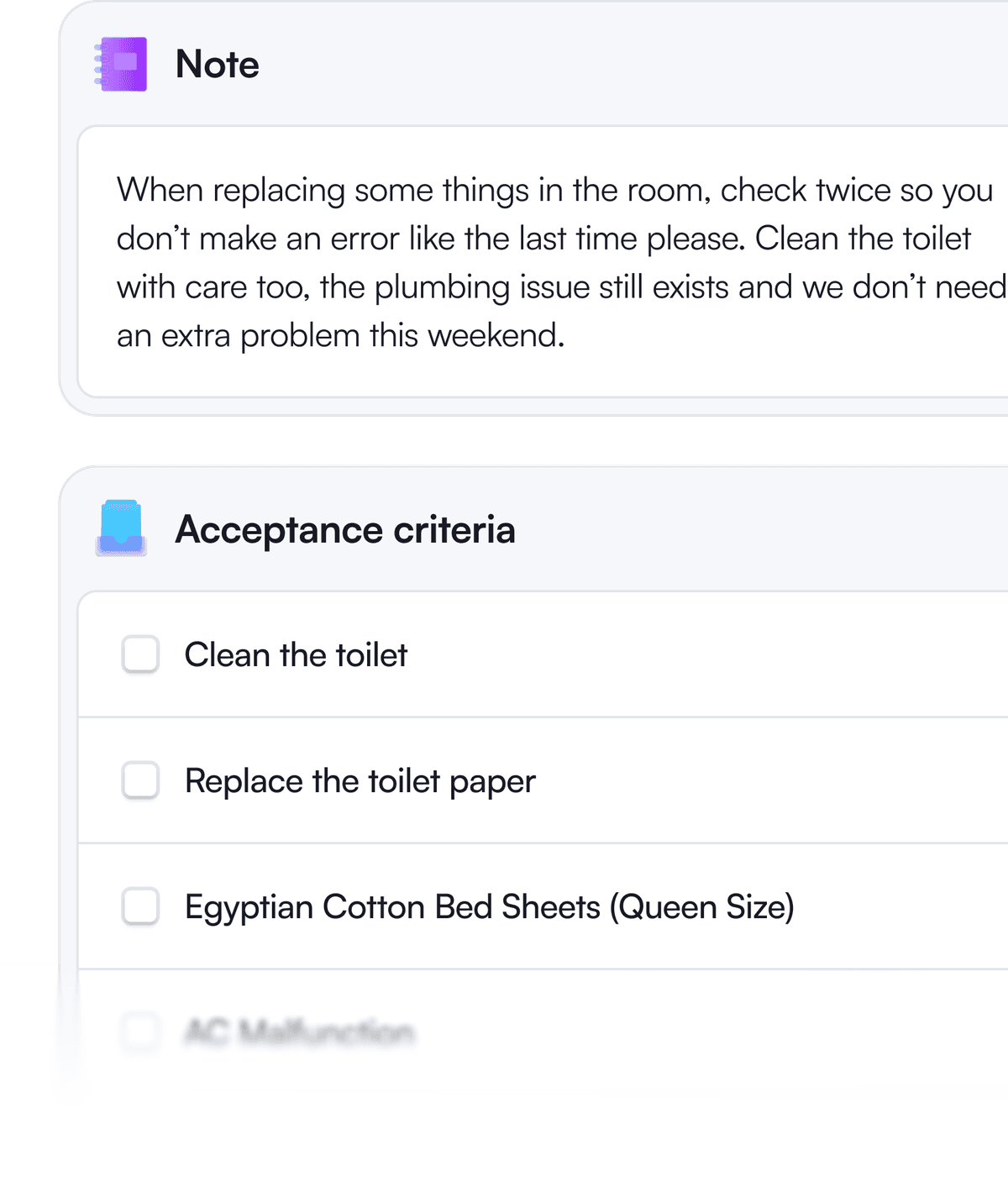Click the 'Note' section heading
Viewport: 1008px width, 1187px height.
click(x=217, y=64)
